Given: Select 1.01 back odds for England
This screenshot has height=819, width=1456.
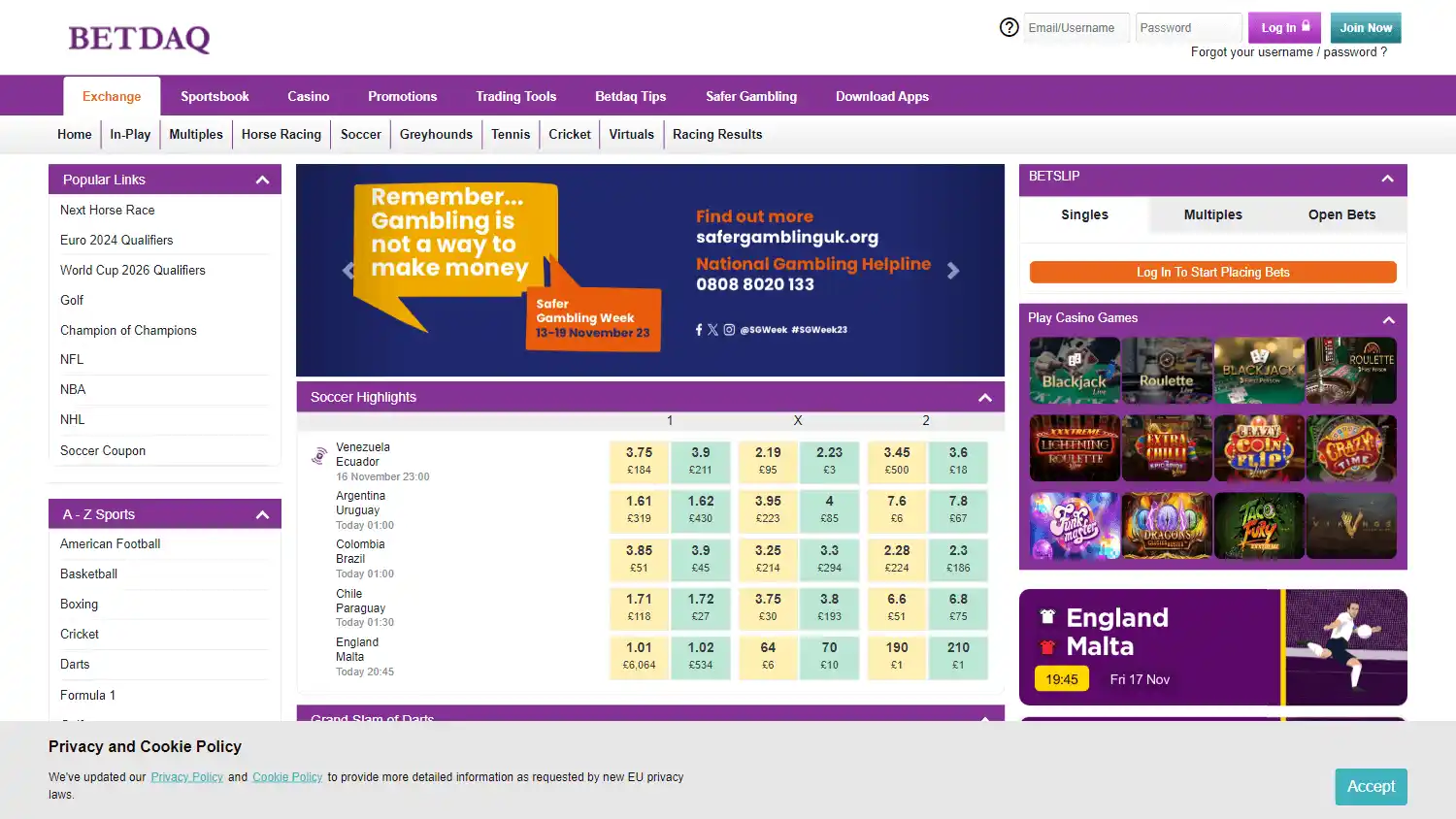Looking at the screenshot, I should point(639,656).
